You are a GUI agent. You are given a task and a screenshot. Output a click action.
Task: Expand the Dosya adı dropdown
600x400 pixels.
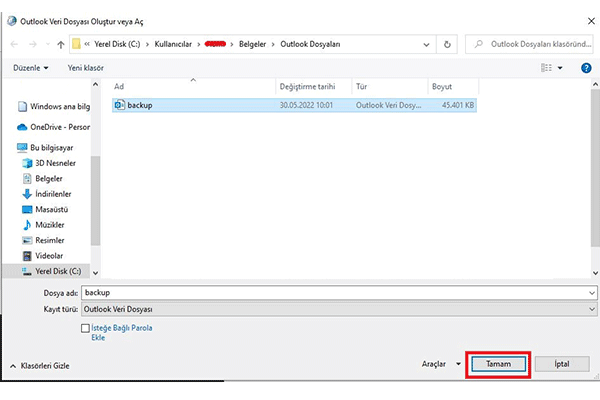[592, 293]
